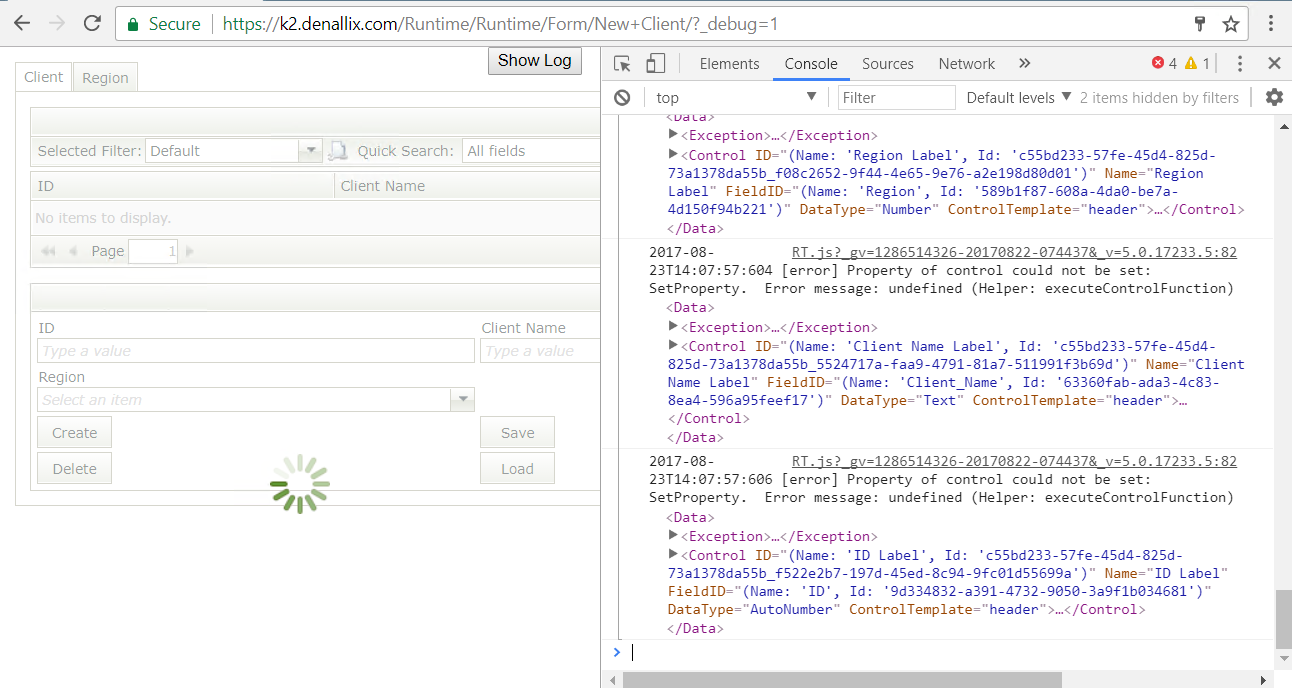The height and width of the screenshot is (688, 1292).
Task: Activate the inspect element picker icon
Action: tap(622, 64)
